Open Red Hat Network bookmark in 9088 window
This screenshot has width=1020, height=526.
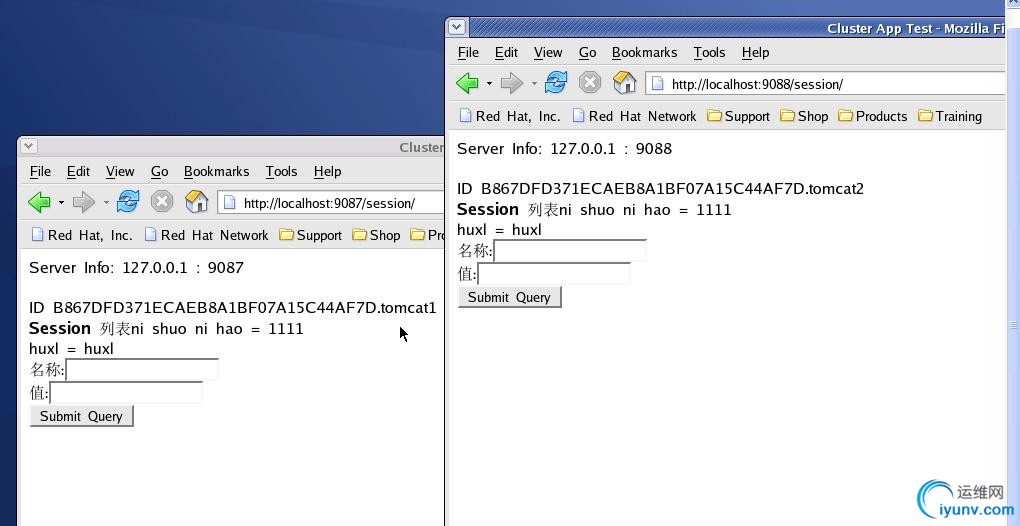634,116
